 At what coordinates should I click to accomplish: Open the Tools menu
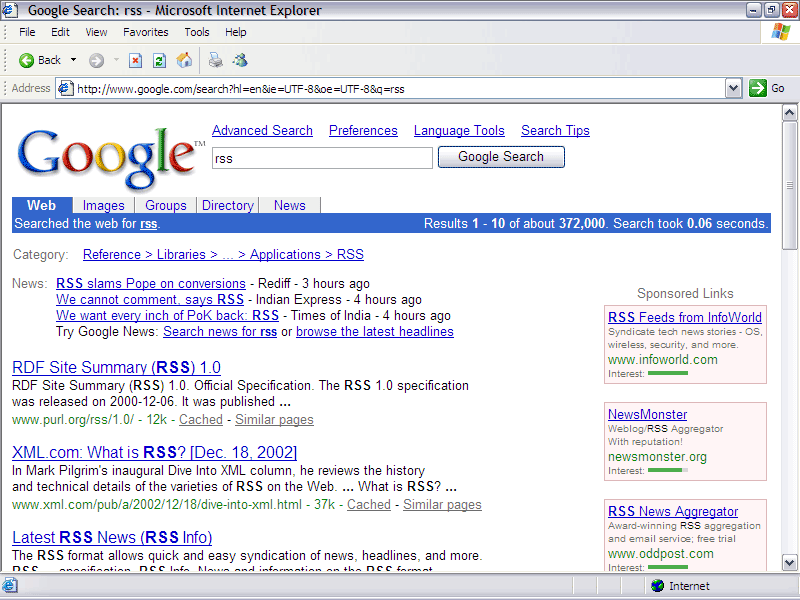click(x=197, y=32)
